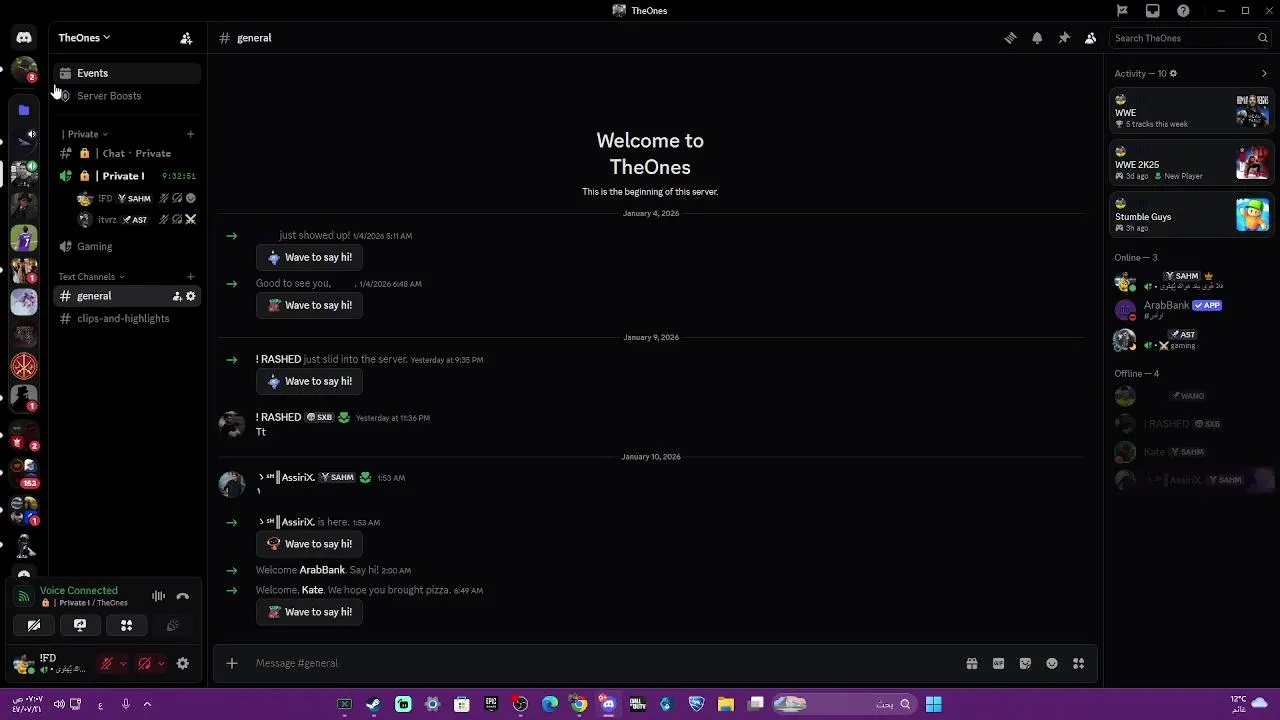
Task: Open Activity settings gear icon
Action: [x=1173, y=73]
